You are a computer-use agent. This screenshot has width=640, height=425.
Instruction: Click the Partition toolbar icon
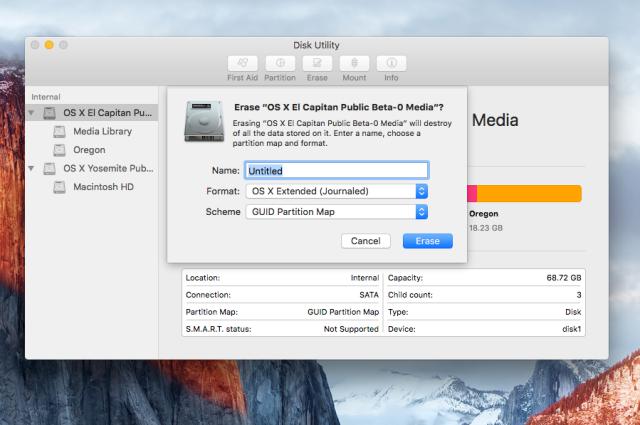click(280, 63)
